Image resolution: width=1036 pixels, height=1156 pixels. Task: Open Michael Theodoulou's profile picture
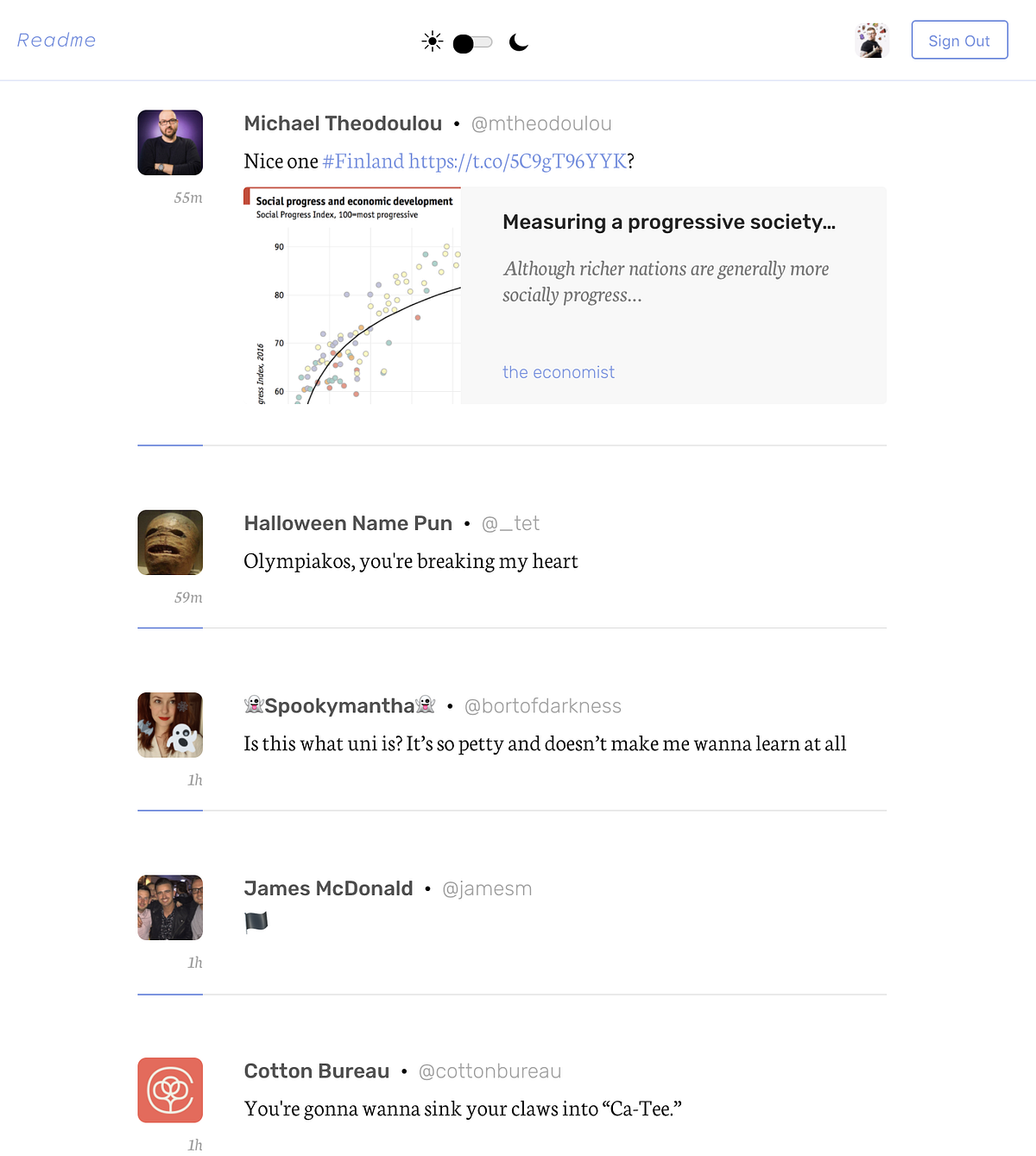[169, 142]
